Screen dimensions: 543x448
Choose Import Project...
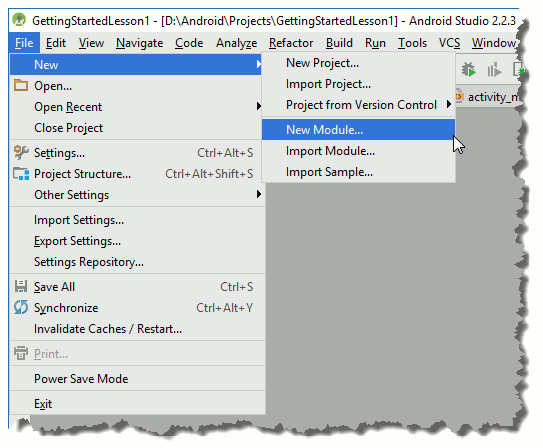[x=359, y=84]
